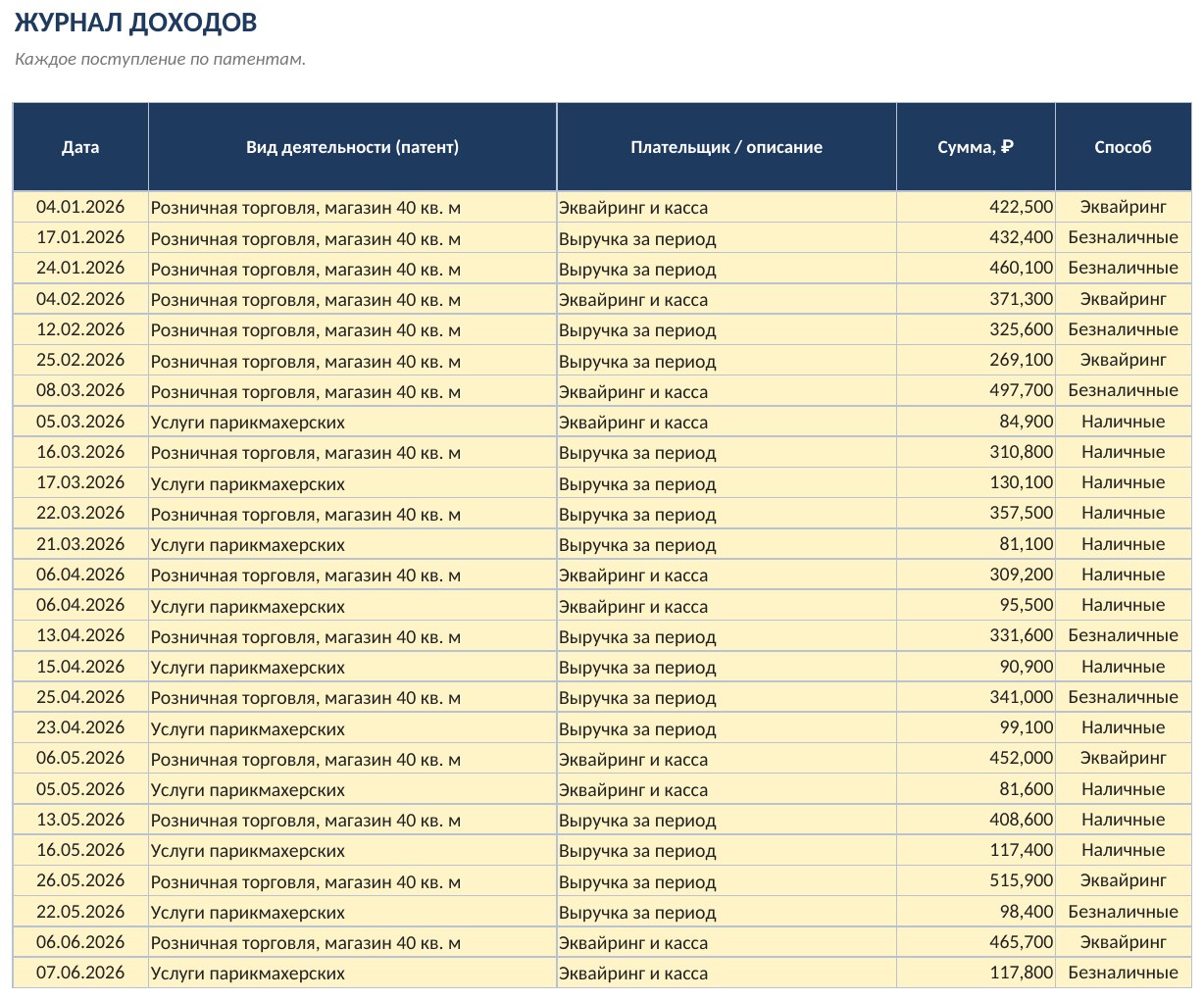Click the date cell 23.04.2026
This screenshot has height=1000, width=1204.
coord(80,727)
